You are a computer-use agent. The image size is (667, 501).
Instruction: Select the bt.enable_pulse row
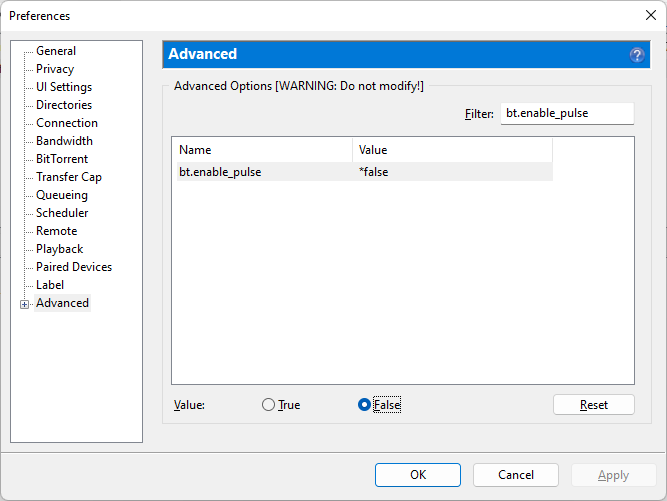click(x=365, y=172)
